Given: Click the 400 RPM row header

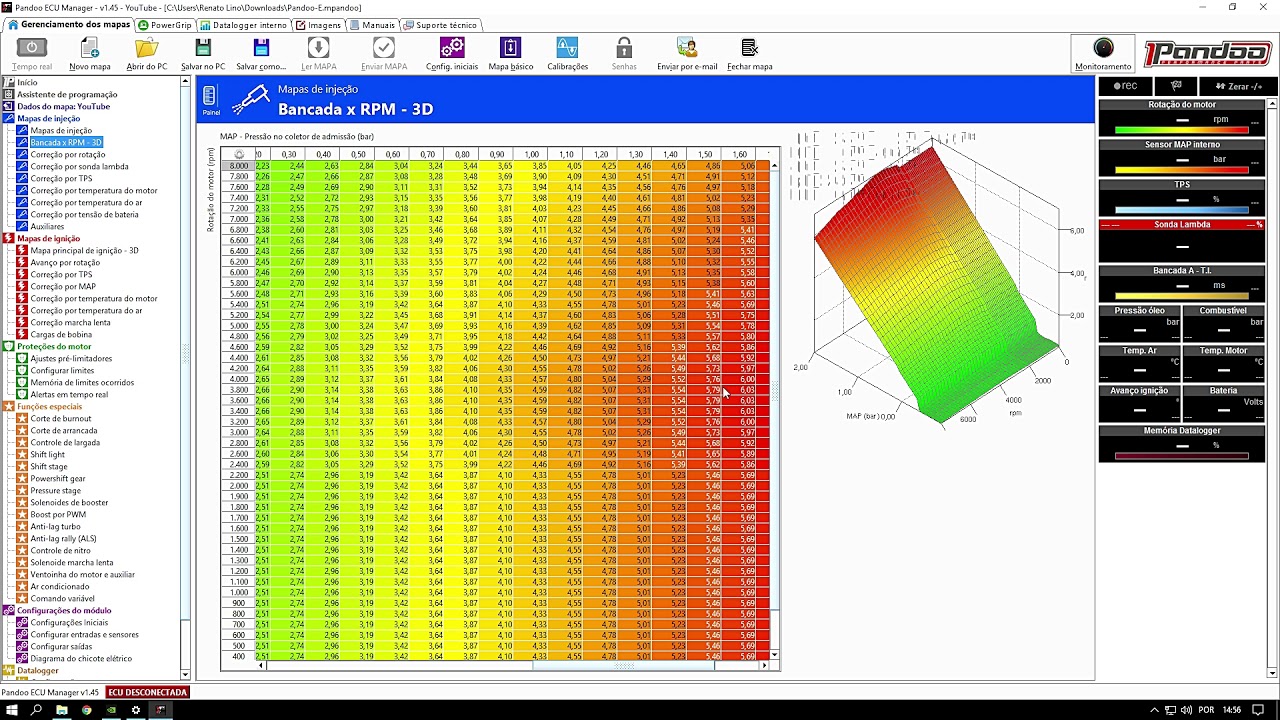Looking at the screenshot, I should 239,656.
